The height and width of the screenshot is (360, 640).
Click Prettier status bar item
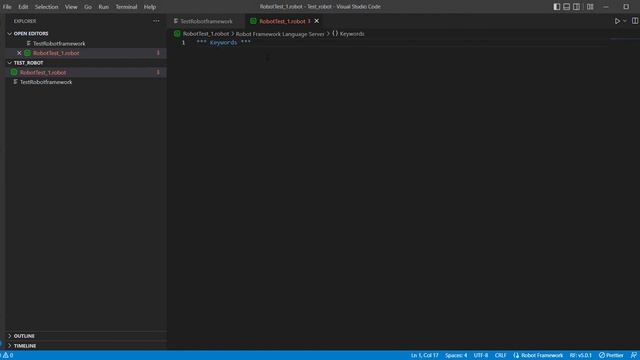611,356
